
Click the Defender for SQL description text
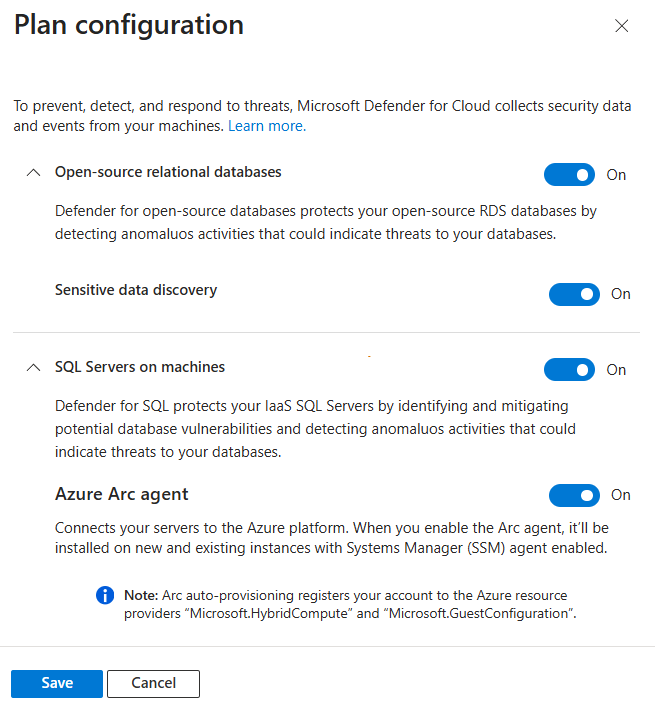[316, 430]
